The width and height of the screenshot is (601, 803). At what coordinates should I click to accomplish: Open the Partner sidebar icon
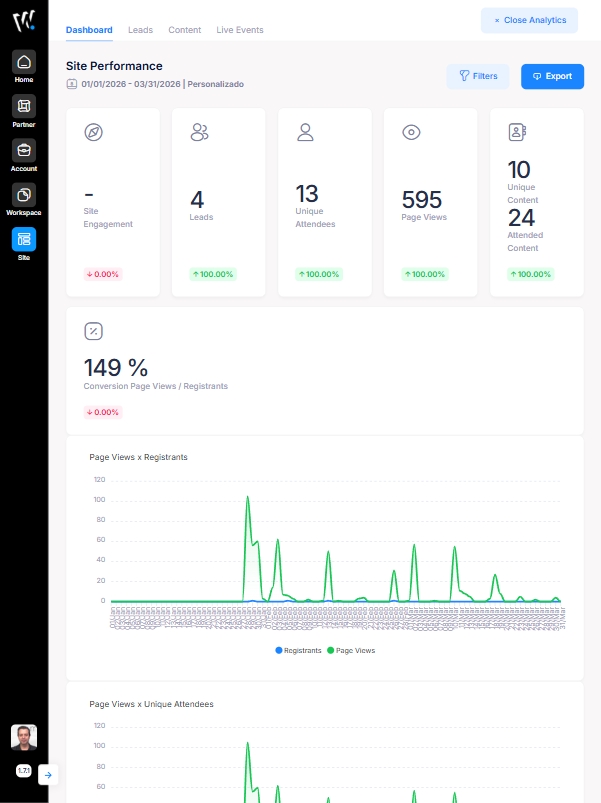(x=24, y=107)
